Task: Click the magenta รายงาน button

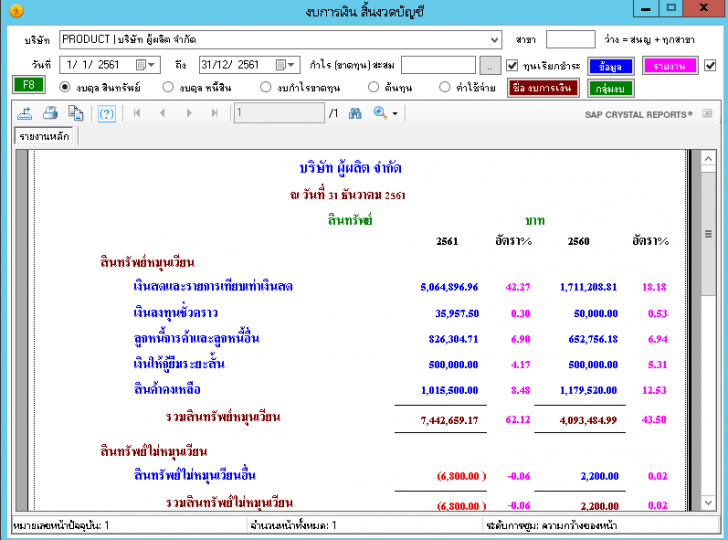Action: tap(670, 66)
